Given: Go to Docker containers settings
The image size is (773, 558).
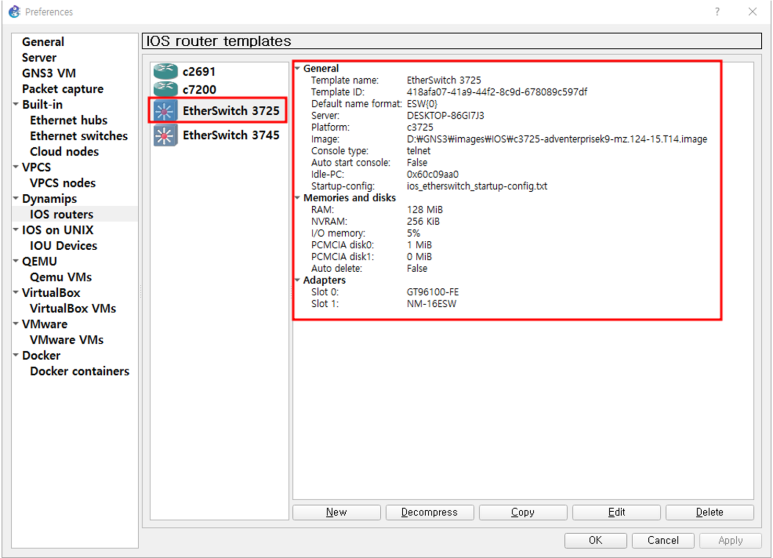Looking at the screenshot, I should pos(79,371).
